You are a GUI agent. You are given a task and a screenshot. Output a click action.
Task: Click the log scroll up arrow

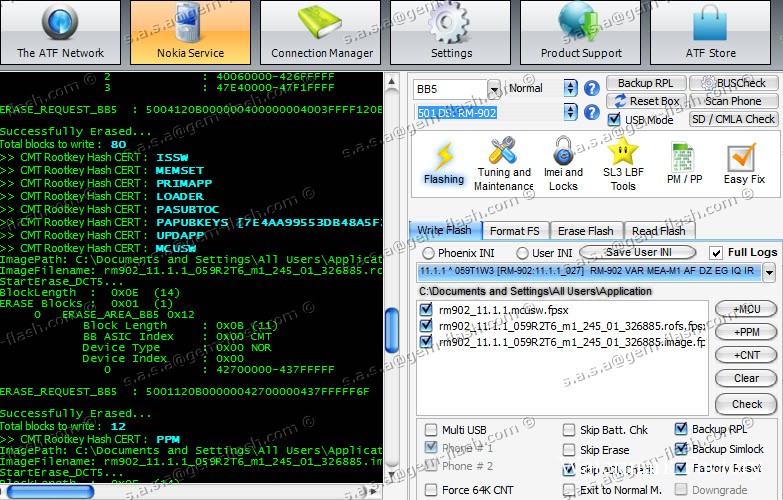tap(392, 81)
